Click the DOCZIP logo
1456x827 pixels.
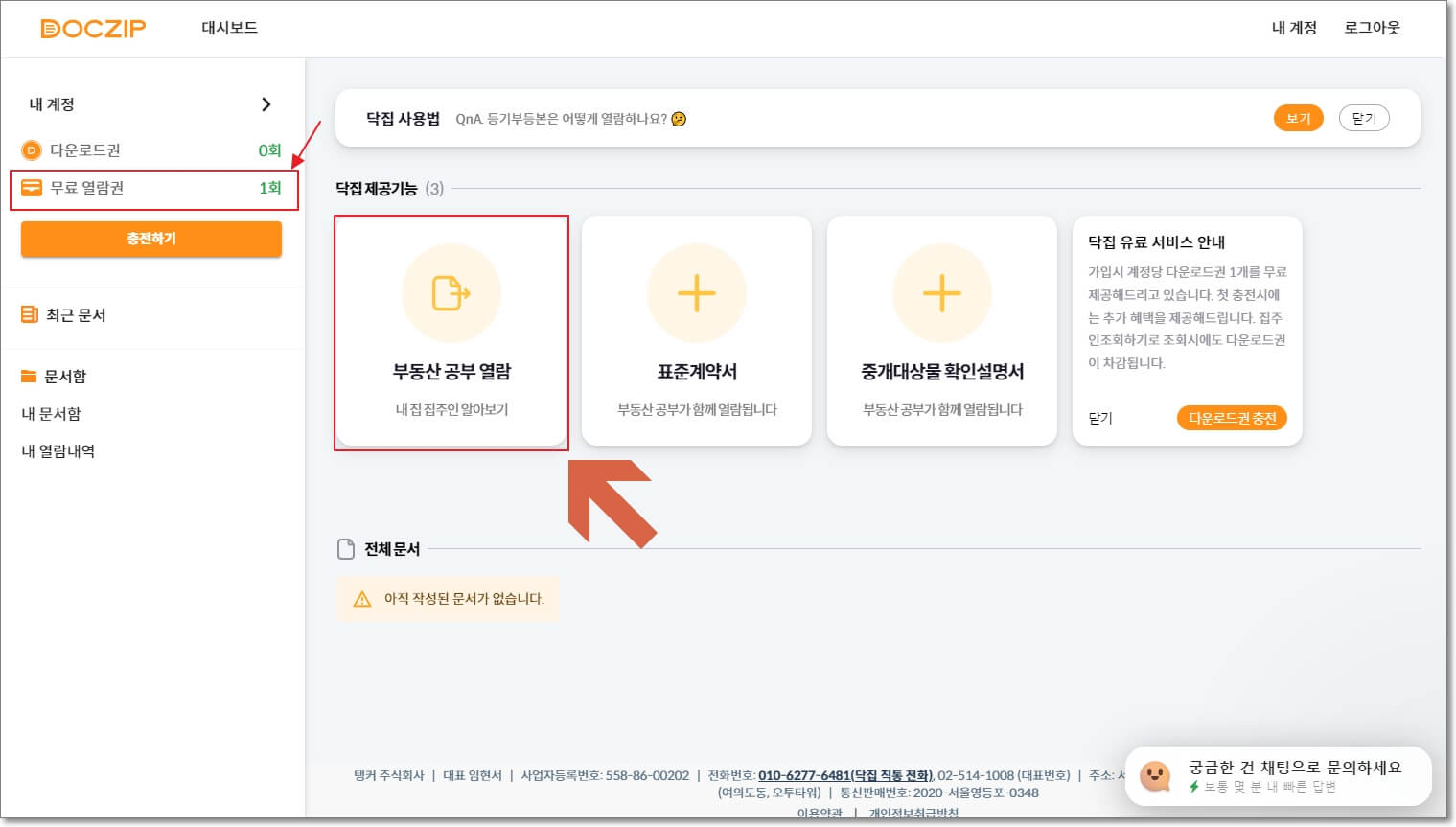93,28
